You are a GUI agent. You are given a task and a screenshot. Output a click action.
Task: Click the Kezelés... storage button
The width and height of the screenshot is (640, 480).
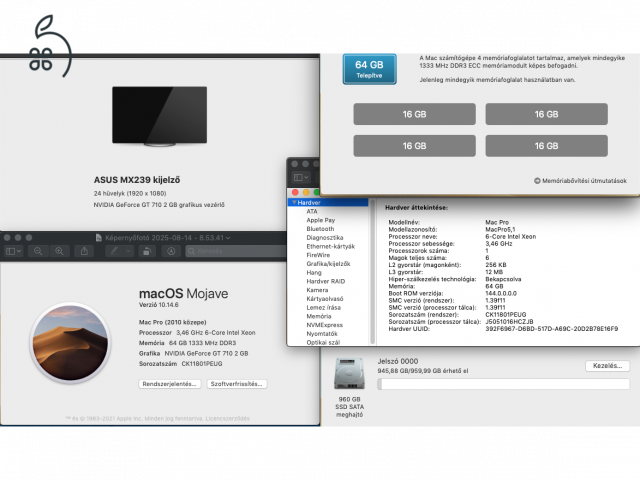click(607, 366)
